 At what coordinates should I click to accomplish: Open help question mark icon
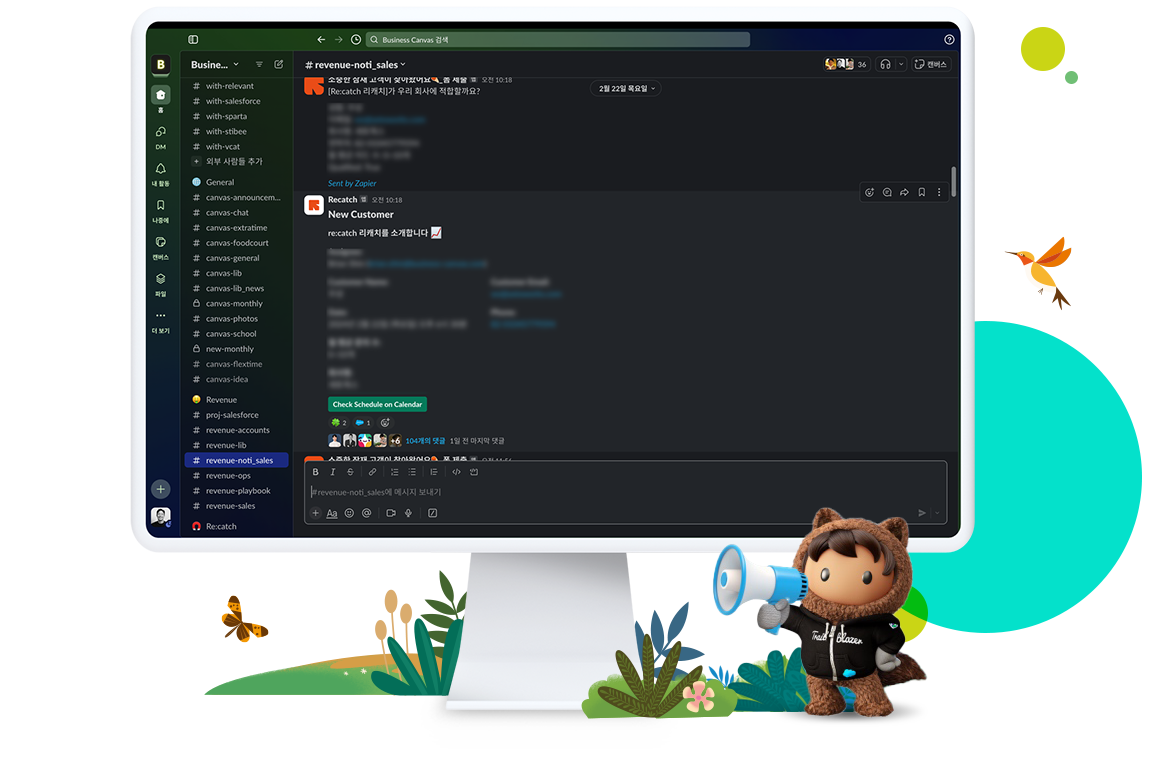[x=949, y=40]
